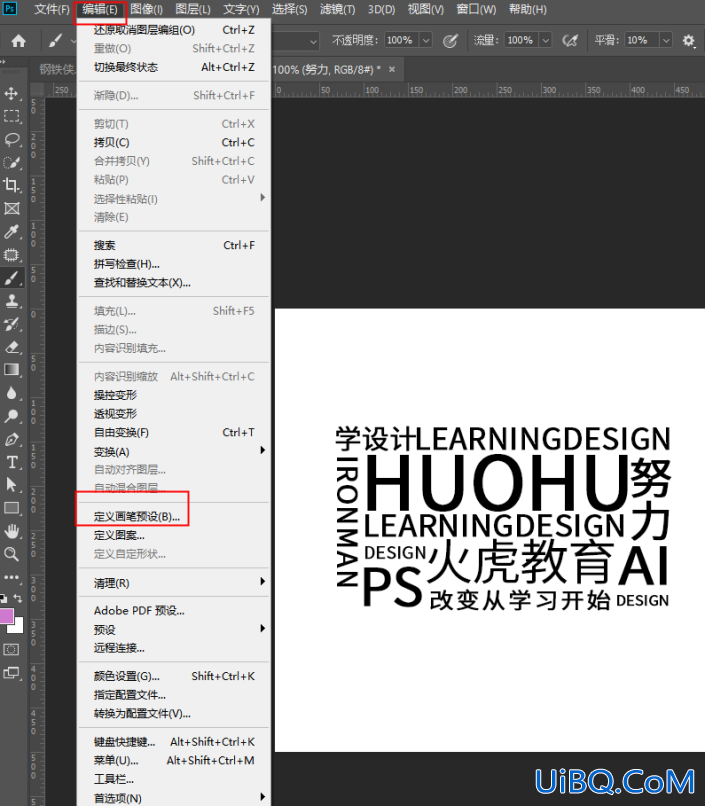Click the smoothing 10% value field
This screenshot has width=705, height=806.
click(642, 40)
